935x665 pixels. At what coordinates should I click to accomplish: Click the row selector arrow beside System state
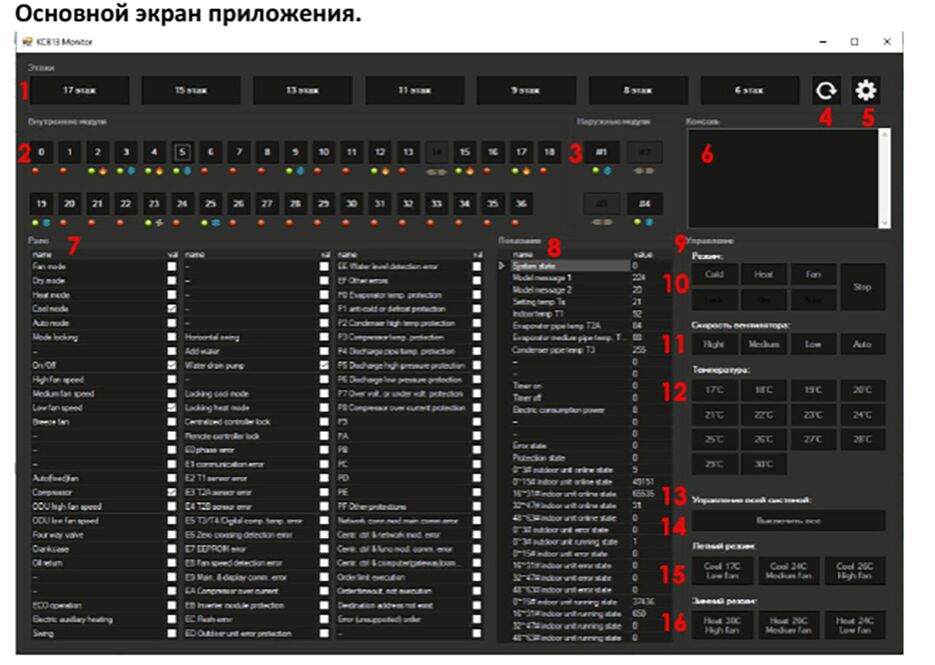click(502, 266)
